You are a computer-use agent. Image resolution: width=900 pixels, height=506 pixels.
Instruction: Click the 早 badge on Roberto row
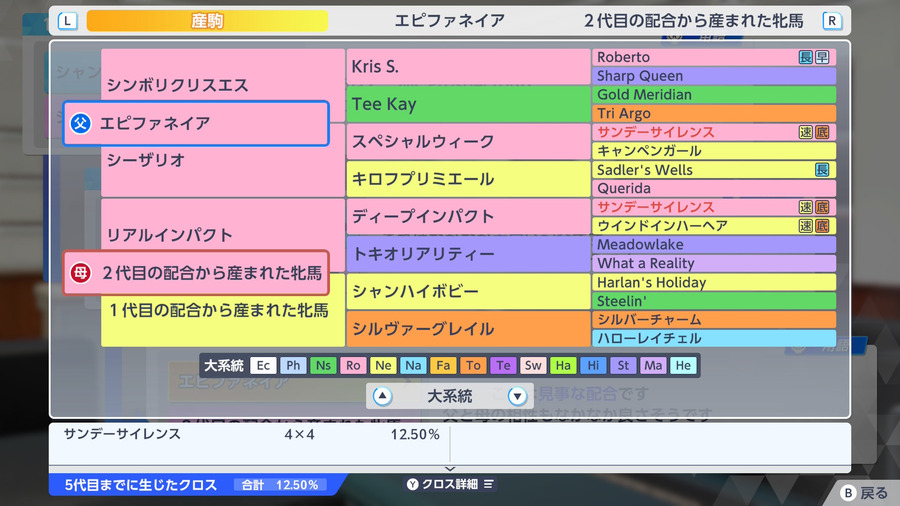[822, 57]
